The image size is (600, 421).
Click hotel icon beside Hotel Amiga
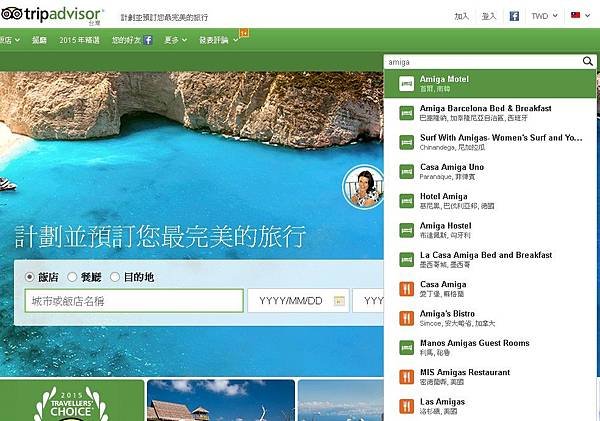(406, 201)
